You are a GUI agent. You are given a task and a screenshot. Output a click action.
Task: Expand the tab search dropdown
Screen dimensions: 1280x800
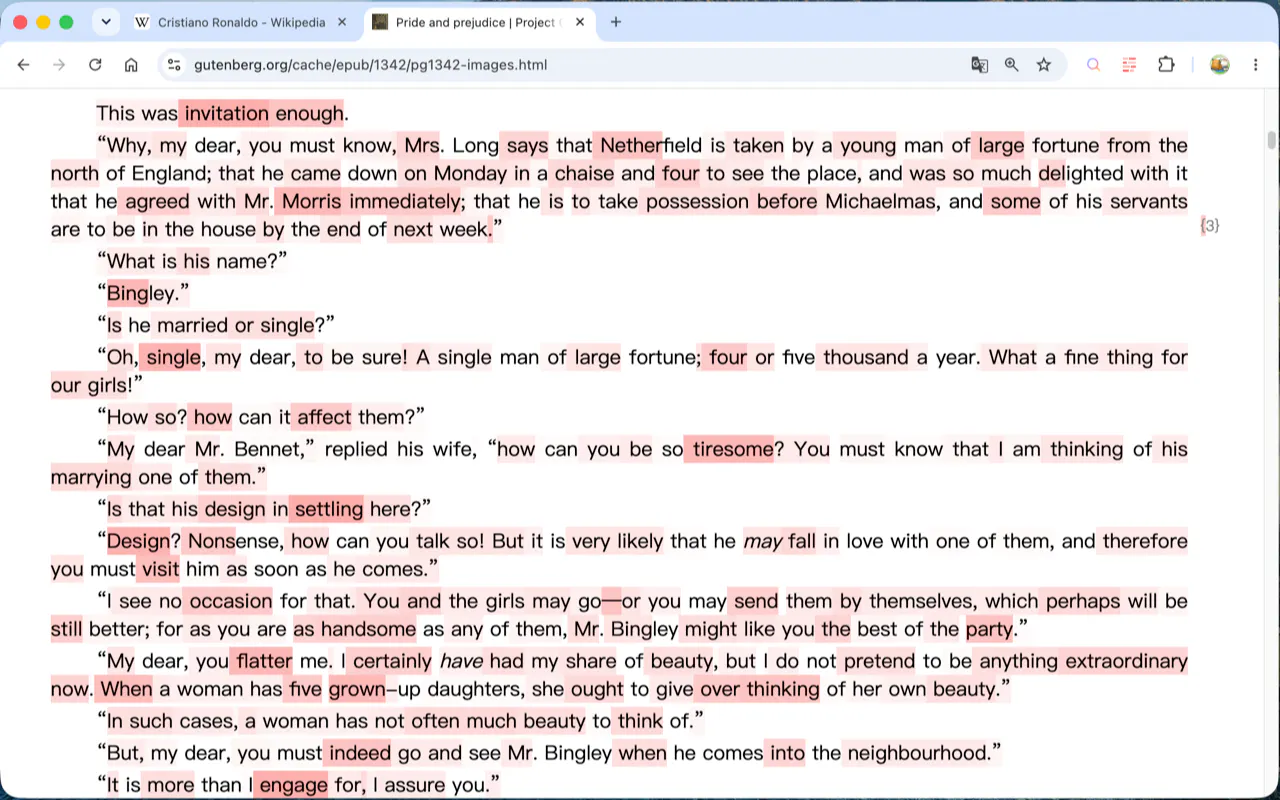point(106,22)
